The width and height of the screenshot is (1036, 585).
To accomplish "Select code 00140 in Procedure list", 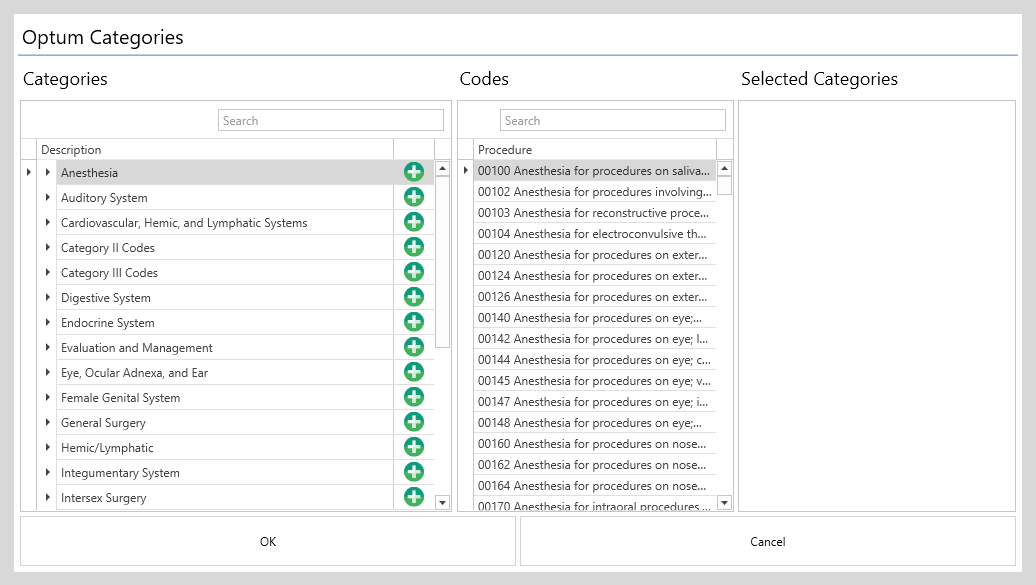I will [595, 317].
